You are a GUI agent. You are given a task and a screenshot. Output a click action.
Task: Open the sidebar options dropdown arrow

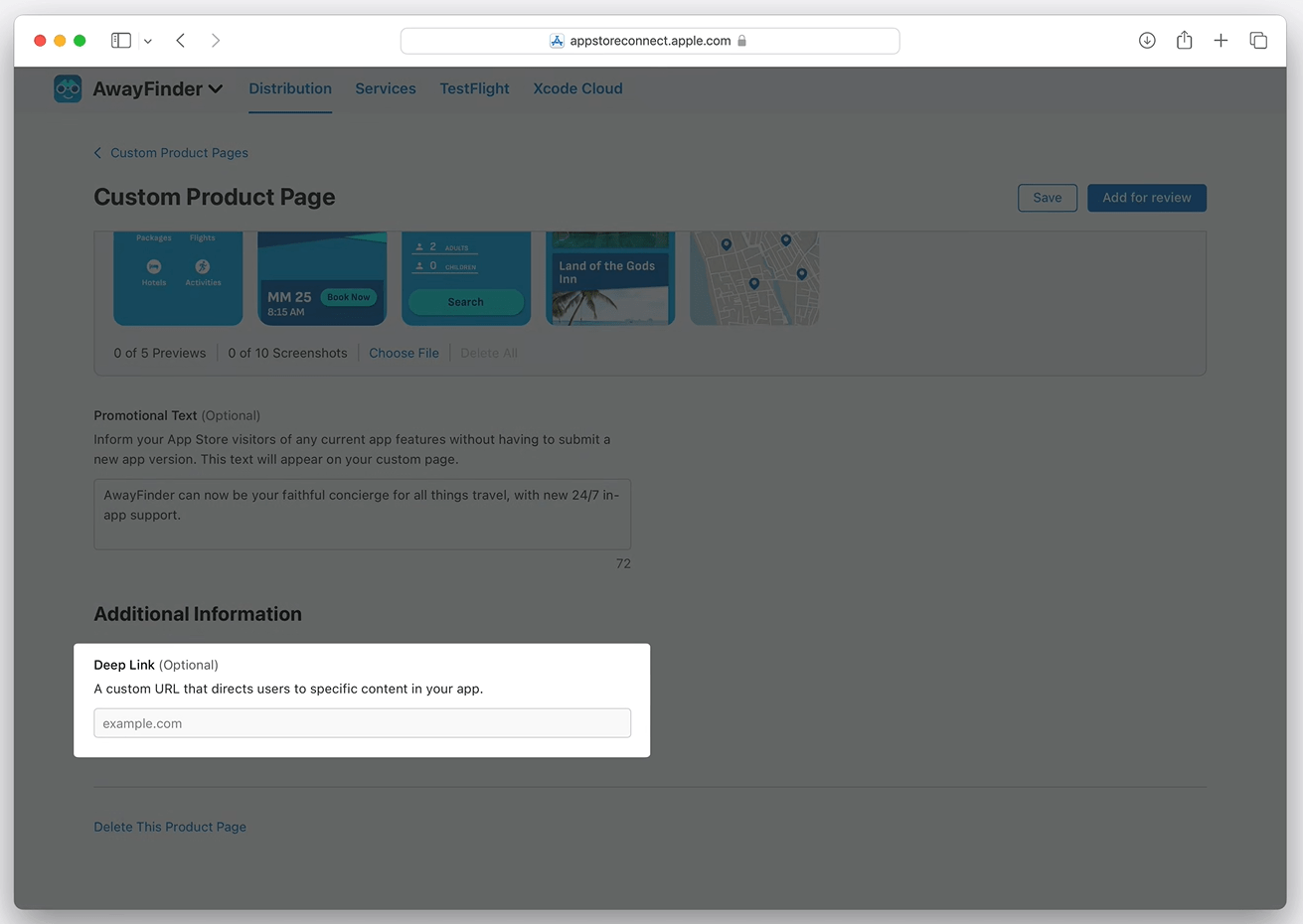tap(148, 41)
